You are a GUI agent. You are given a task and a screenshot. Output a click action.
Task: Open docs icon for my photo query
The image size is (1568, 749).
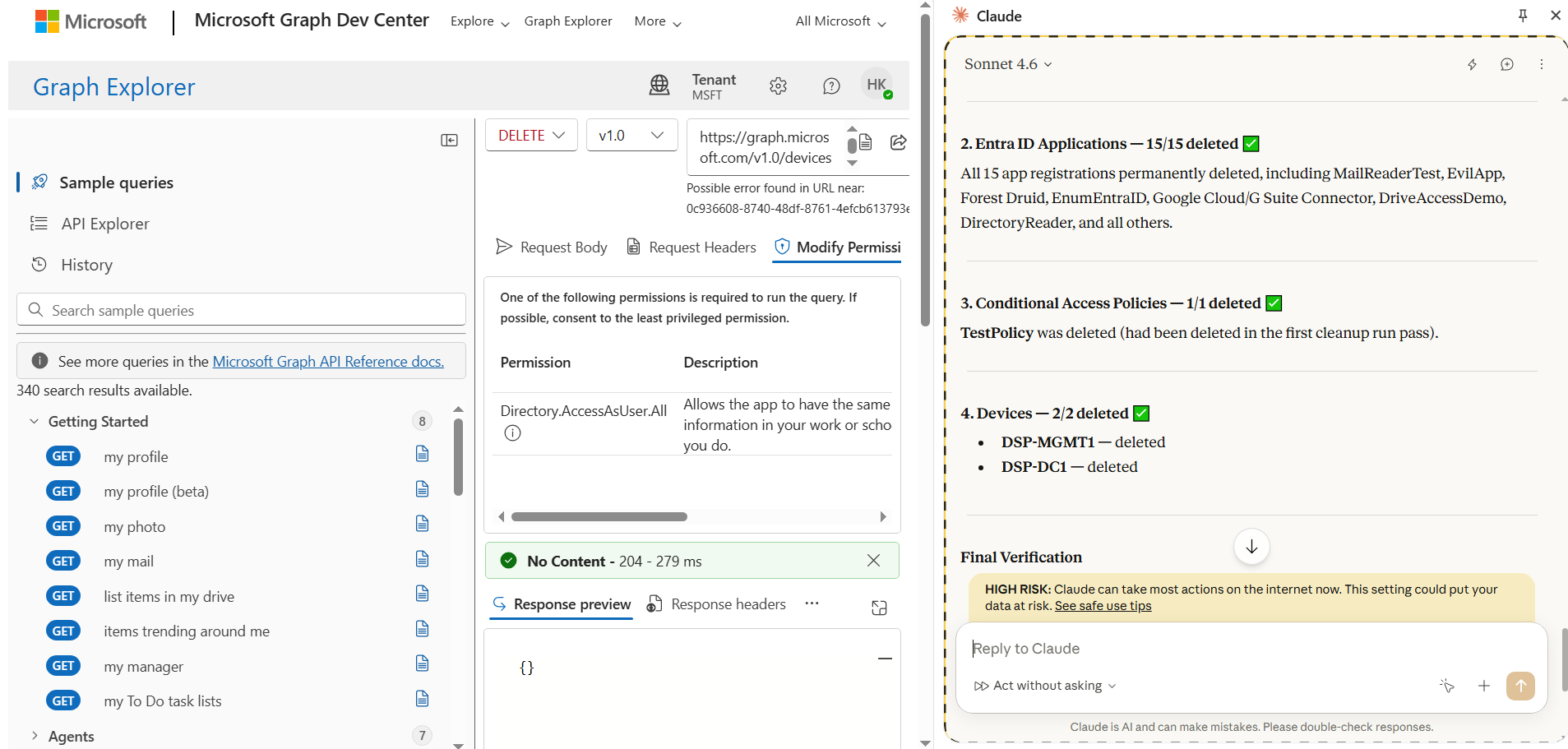pyautogui.click(x=423, y=524)
